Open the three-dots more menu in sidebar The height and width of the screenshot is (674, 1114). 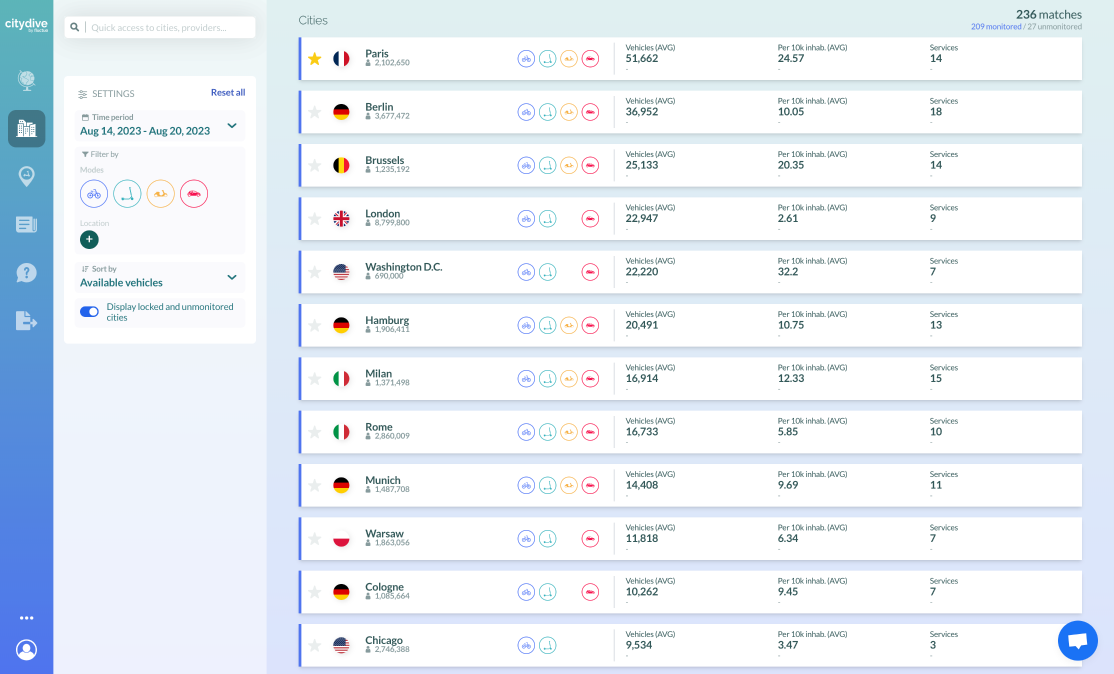[x=26, y=618]
